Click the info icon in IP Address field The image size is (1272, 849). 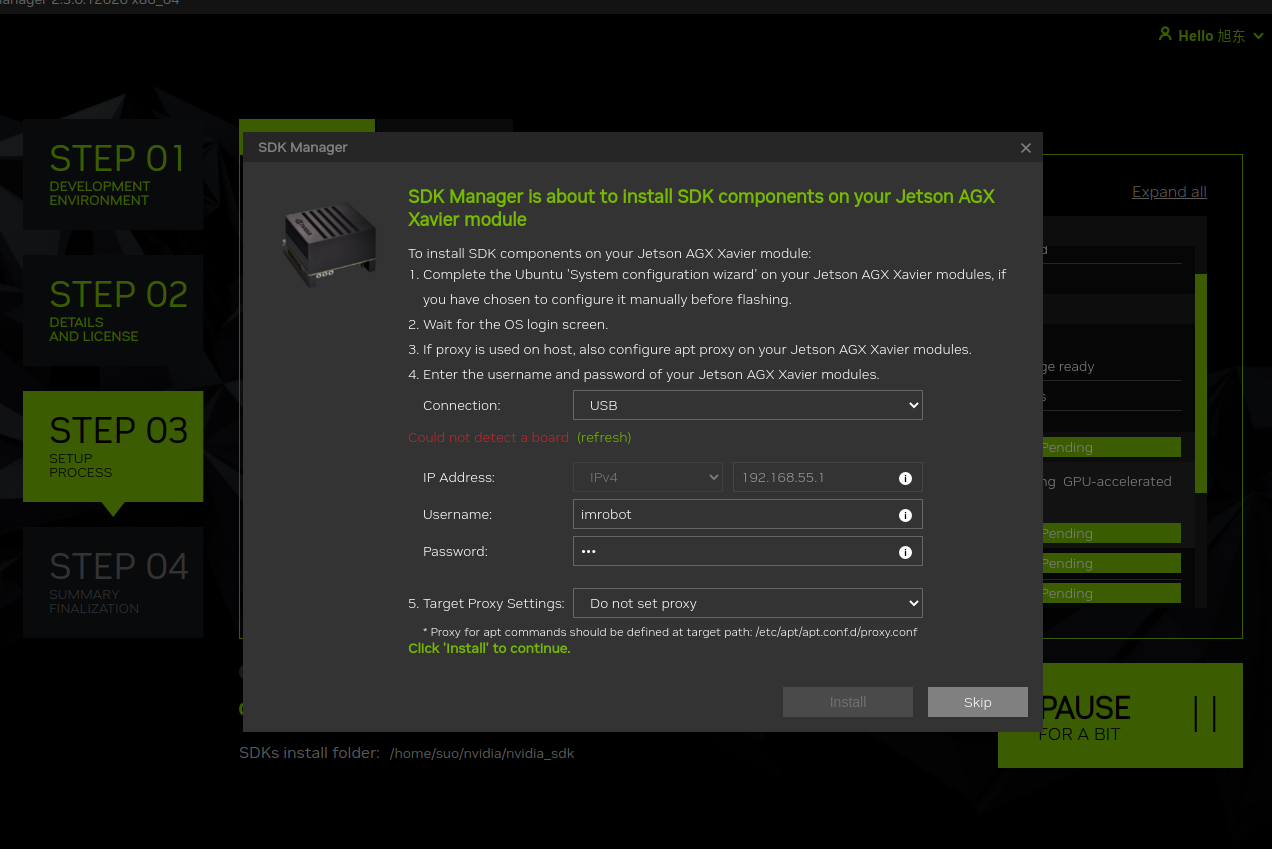click(905, 478)
